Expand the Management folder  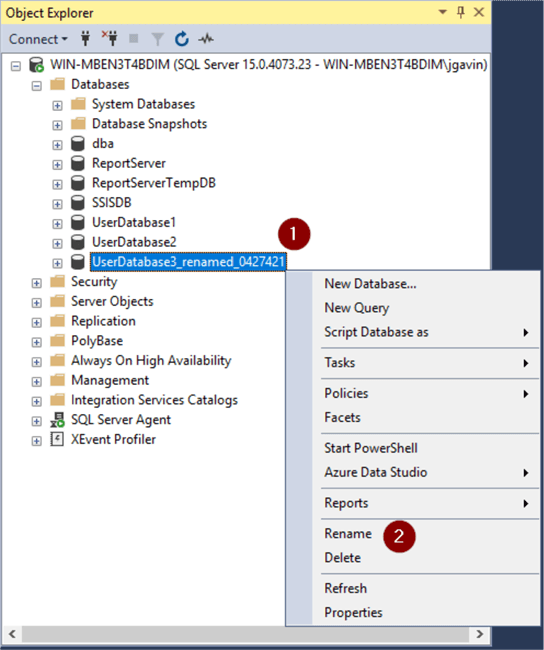(36, 382)
